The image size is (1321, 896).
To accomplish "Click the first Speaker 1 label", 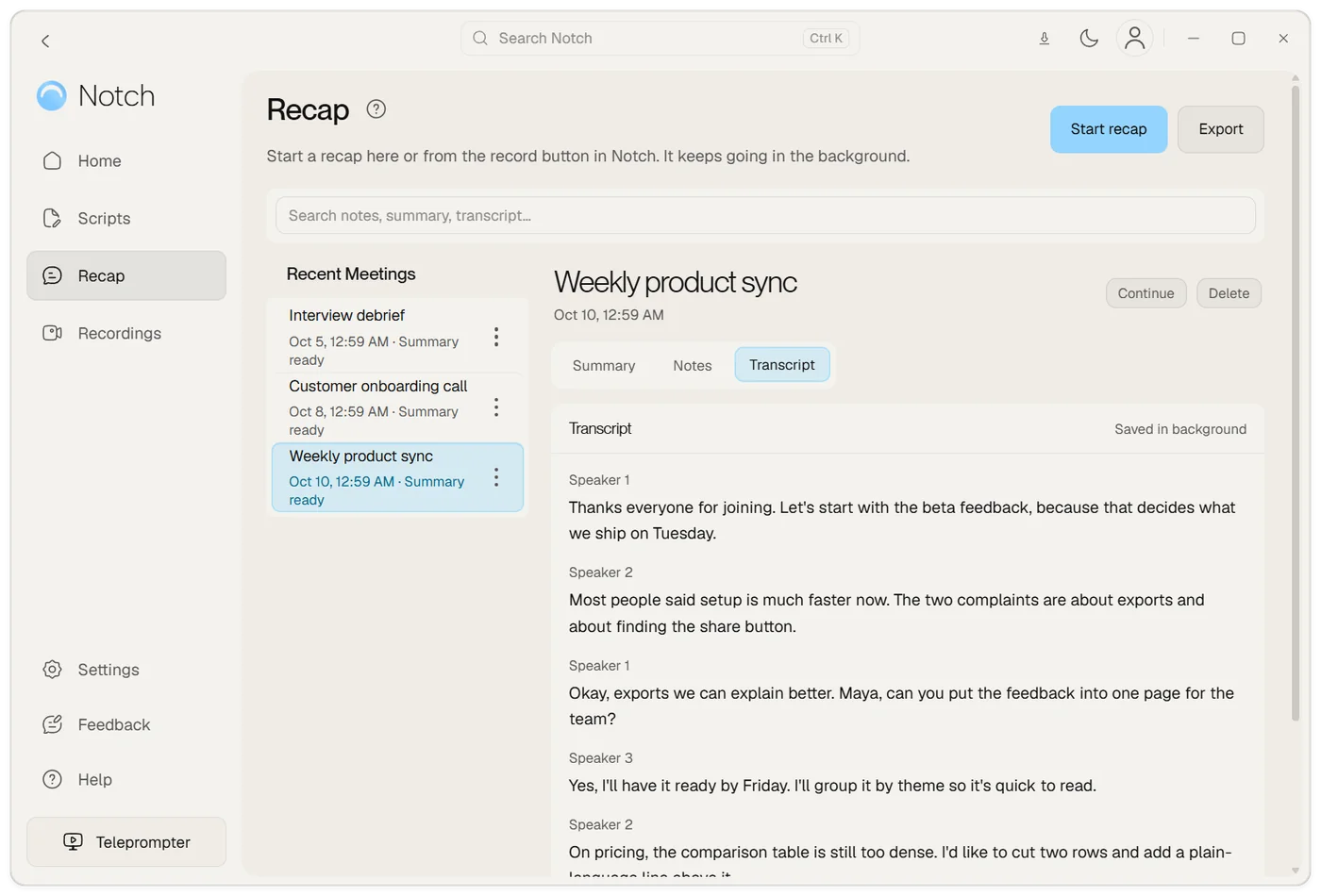I will click(599, 480).
